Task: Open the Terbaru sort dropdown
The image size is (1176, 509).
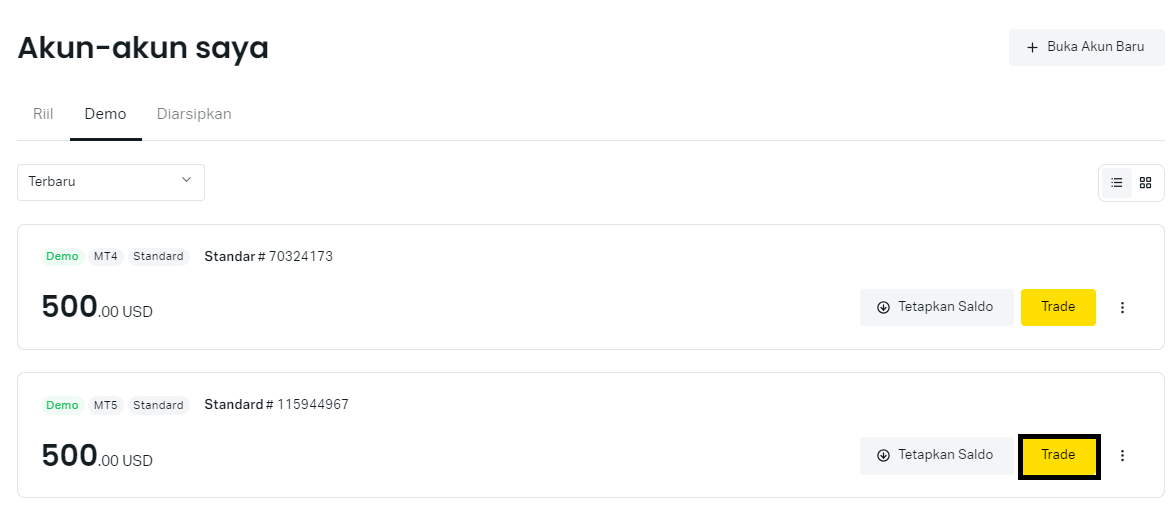Action: click(111, 182)
